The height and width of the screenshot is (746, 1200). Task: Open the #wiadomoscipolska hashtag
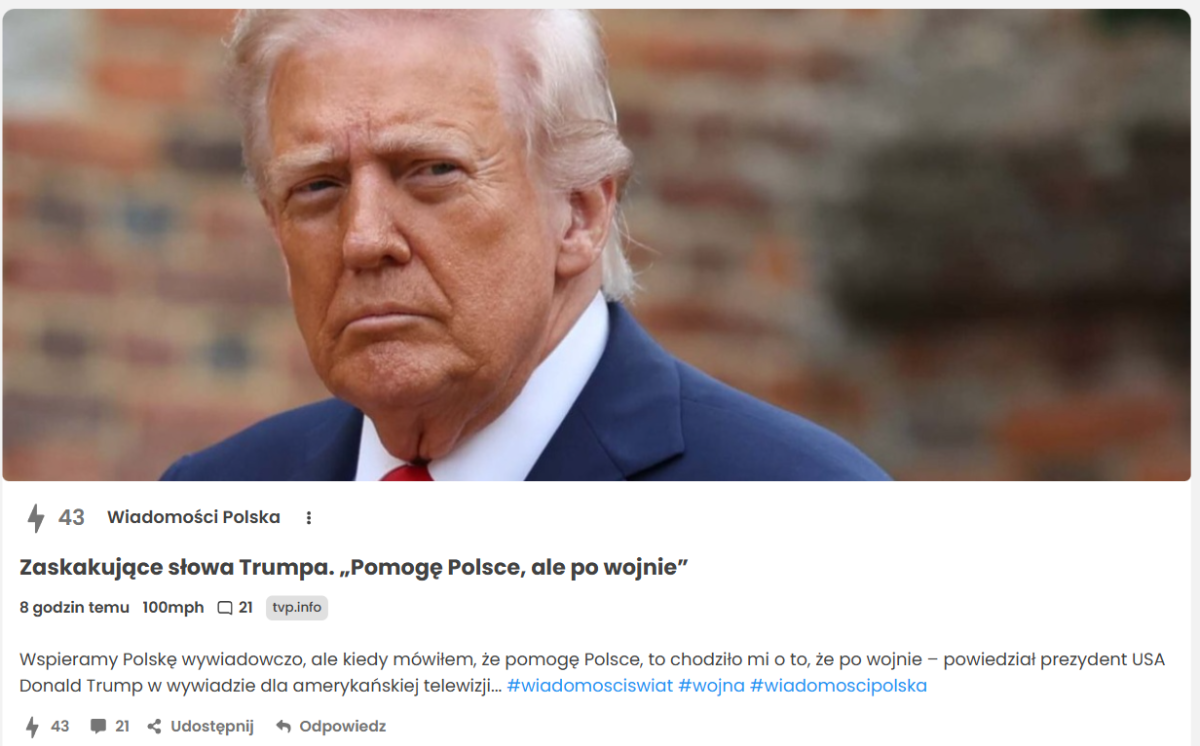point(838,686)
